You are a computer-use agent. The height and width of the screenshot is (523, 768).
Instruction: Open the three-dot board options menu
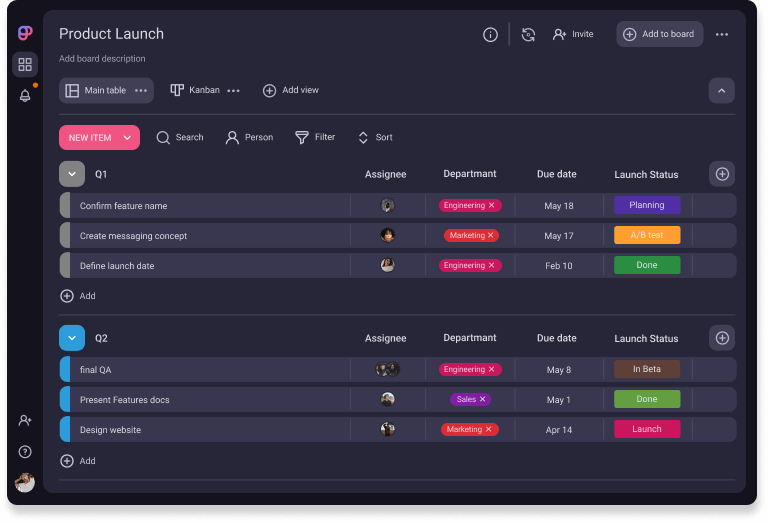click(x=722, y=34)
